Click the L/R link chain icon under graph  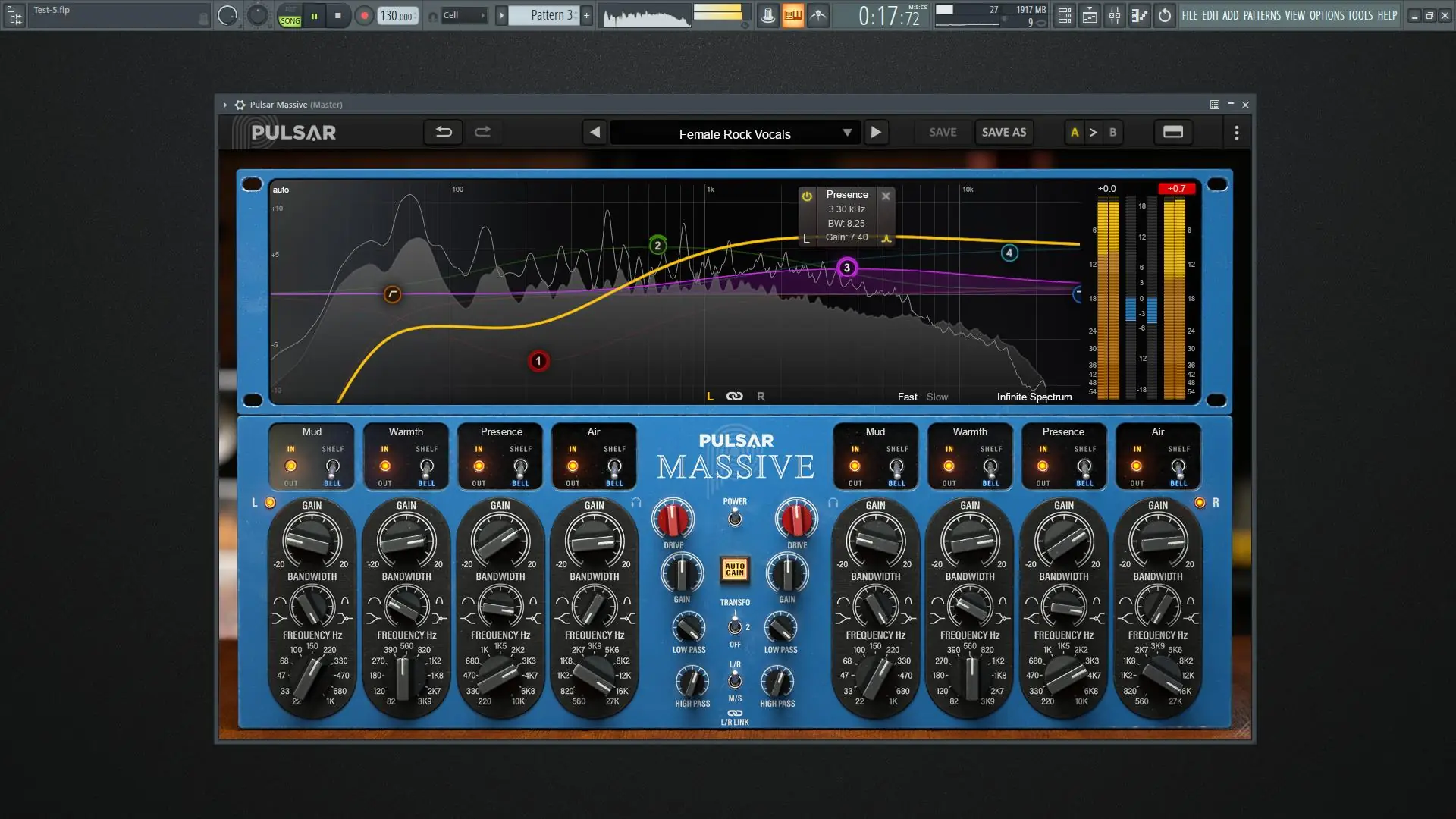(x=734, y=396)
